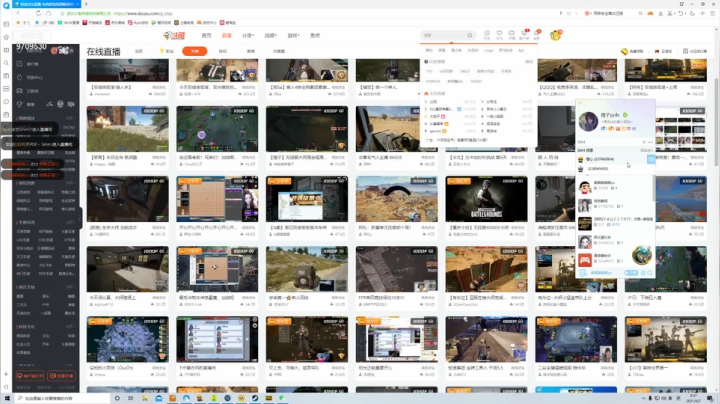Click the browser refresh button
Image resolution: width=720 pixels, height=404 pixels.
coord(38,13)
